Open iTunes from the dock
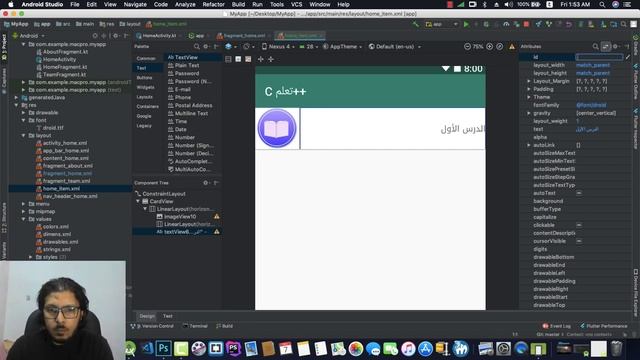This screenshot has height=360, width=640. (x=408, y=349)
